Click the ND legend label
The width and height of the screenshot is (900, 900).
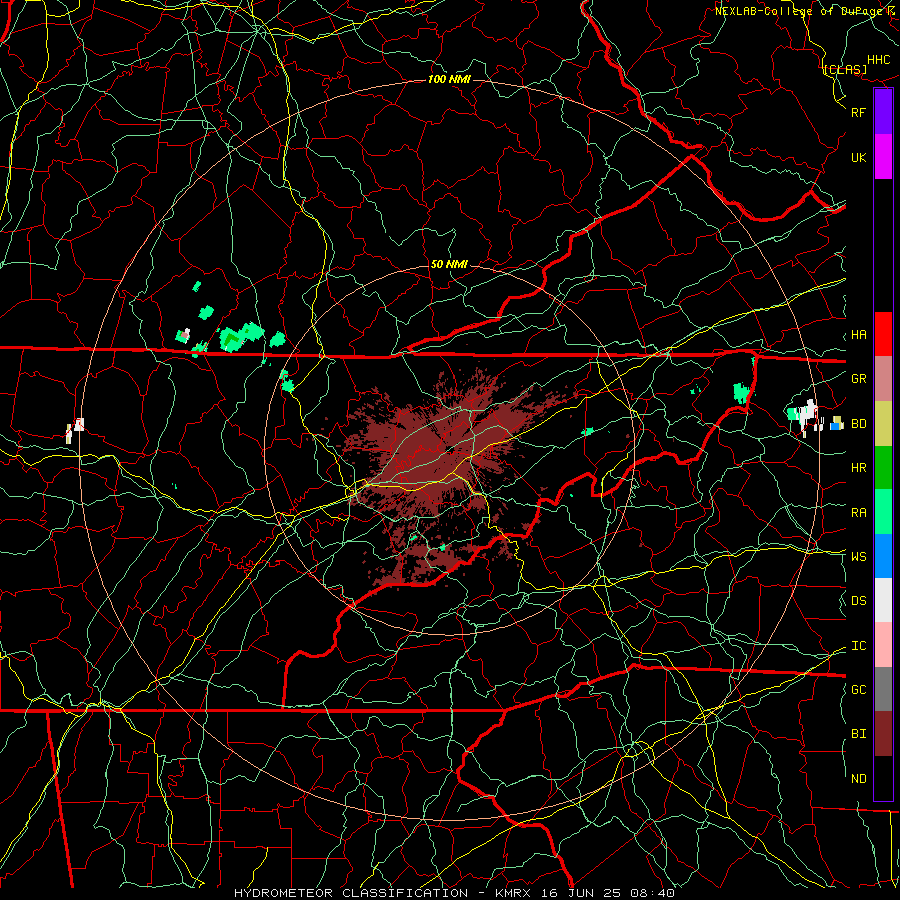[x=859, y=779]
